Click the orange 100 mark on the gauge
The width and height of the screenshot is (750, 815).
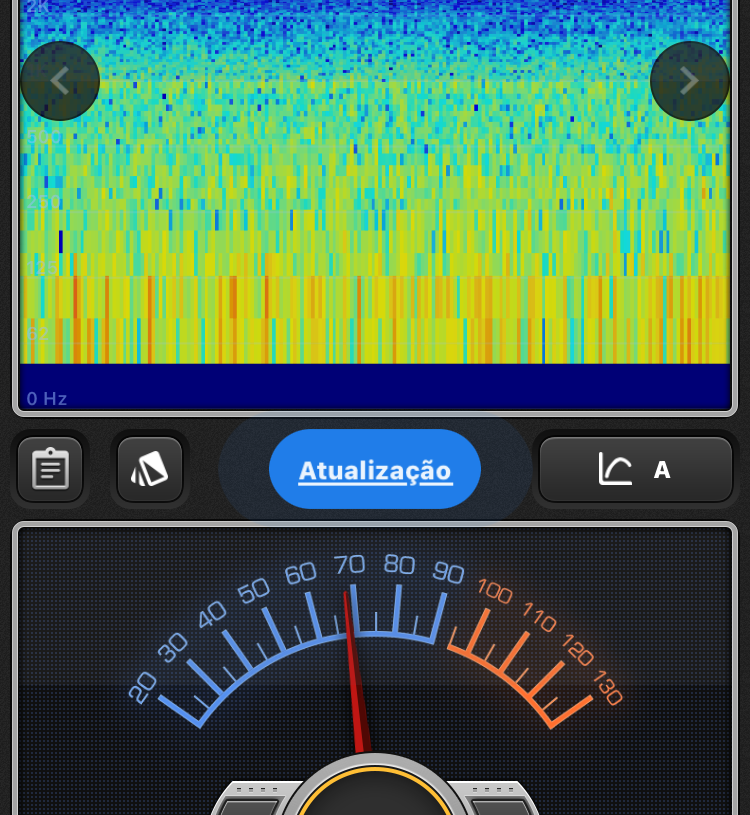pyautogui.click(x=494, y=590)
